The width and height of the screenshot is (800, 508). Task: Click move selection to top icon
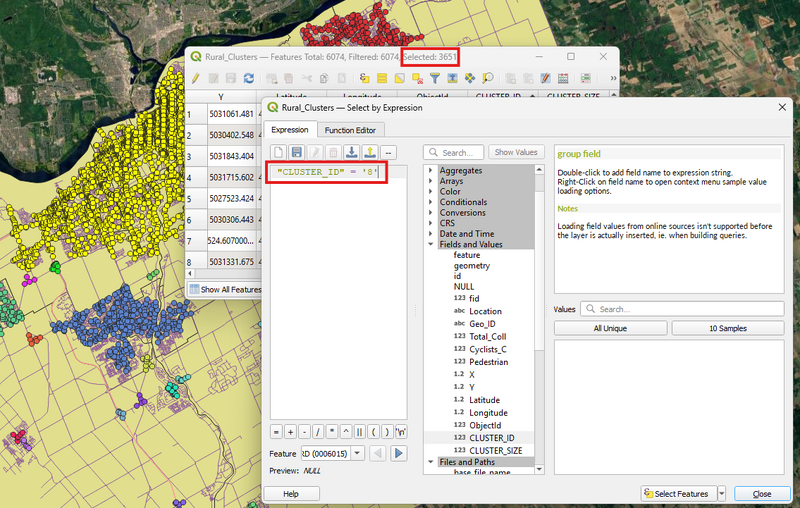(x=452, y=78)
